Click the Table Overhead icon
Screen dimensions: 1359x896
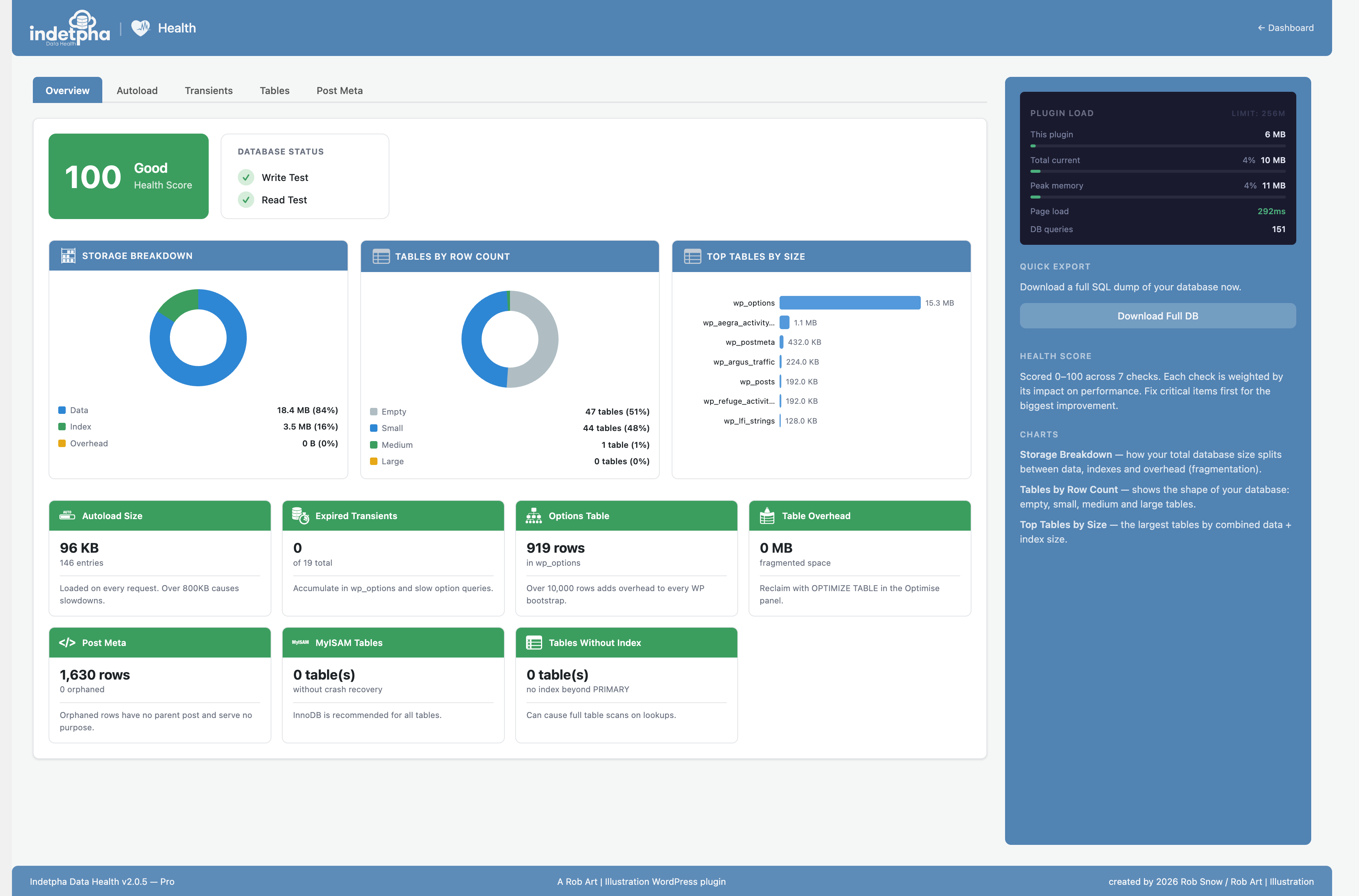[767, 515]
